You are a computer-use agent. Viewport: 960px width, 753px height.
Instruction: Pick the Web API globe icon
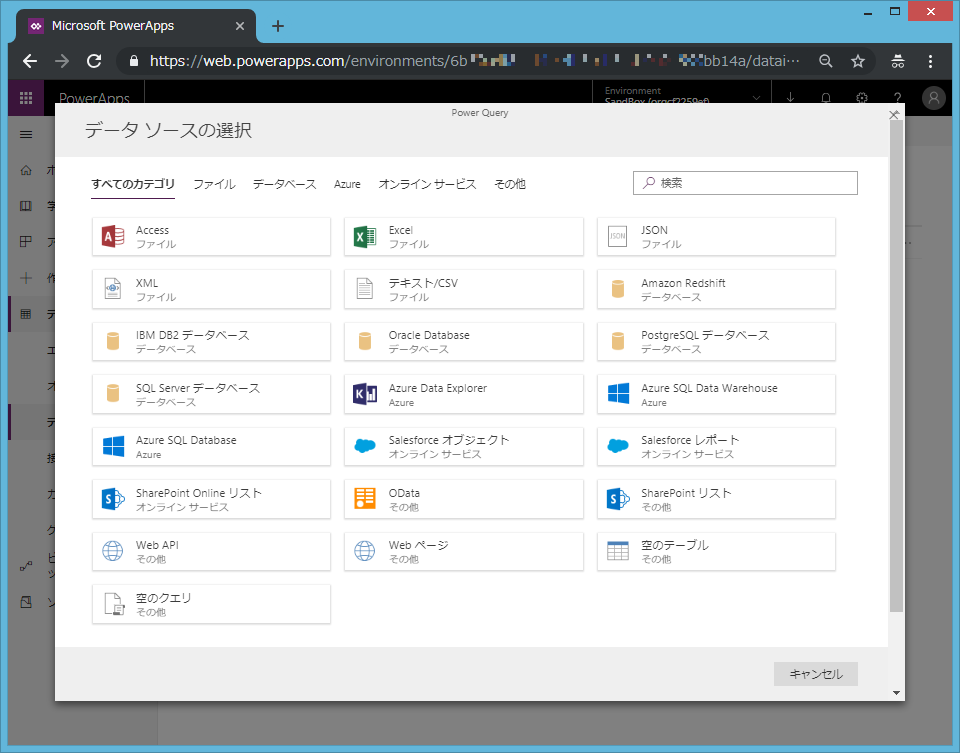[x=113, y=551]
